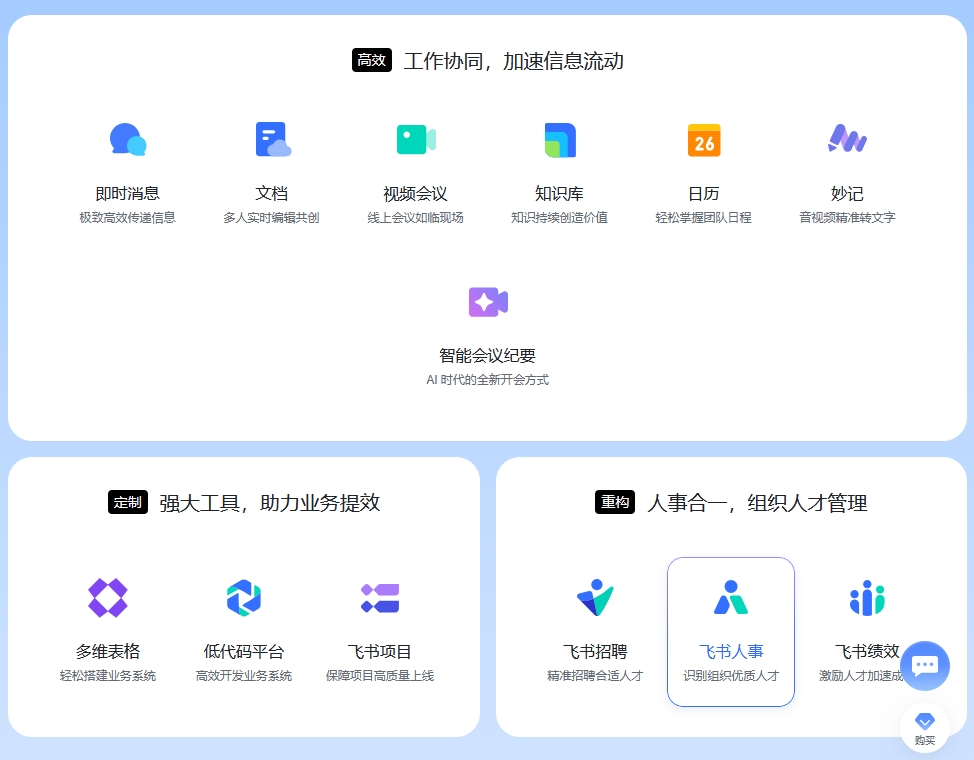
Task: Open the 飞书绩效 title
Action: pos(867,651)
